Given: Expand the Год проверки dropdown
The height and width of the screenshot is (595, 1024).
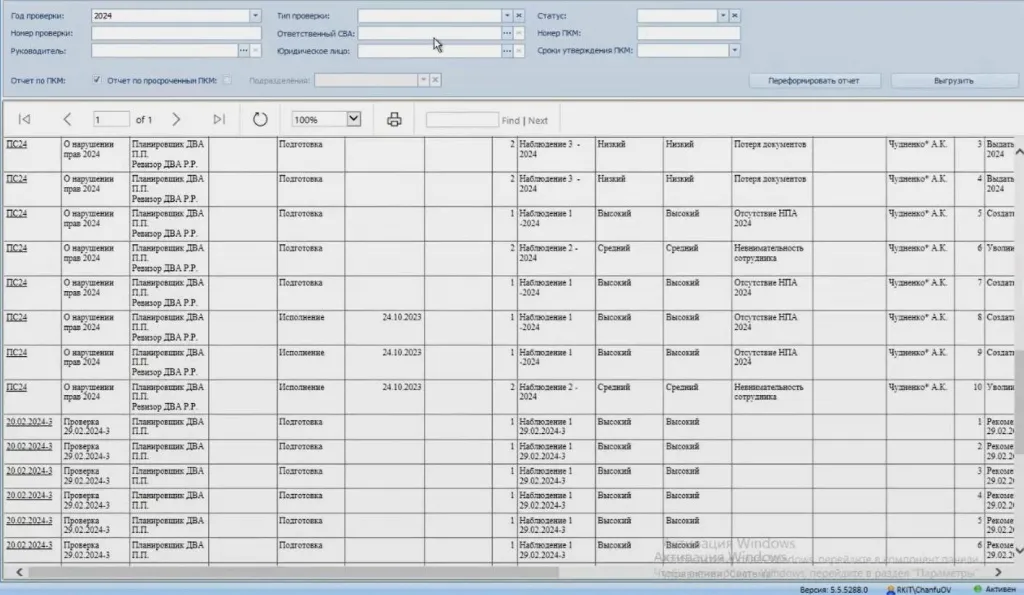Looking at the screenshot, I should click(x=255, y=16).
